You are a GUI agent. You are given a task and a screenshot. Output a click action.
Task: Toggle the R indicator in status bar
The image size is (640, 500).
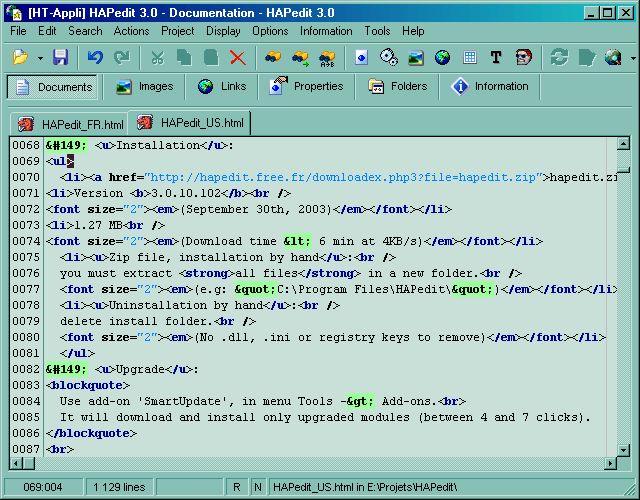tap(237, 487)
